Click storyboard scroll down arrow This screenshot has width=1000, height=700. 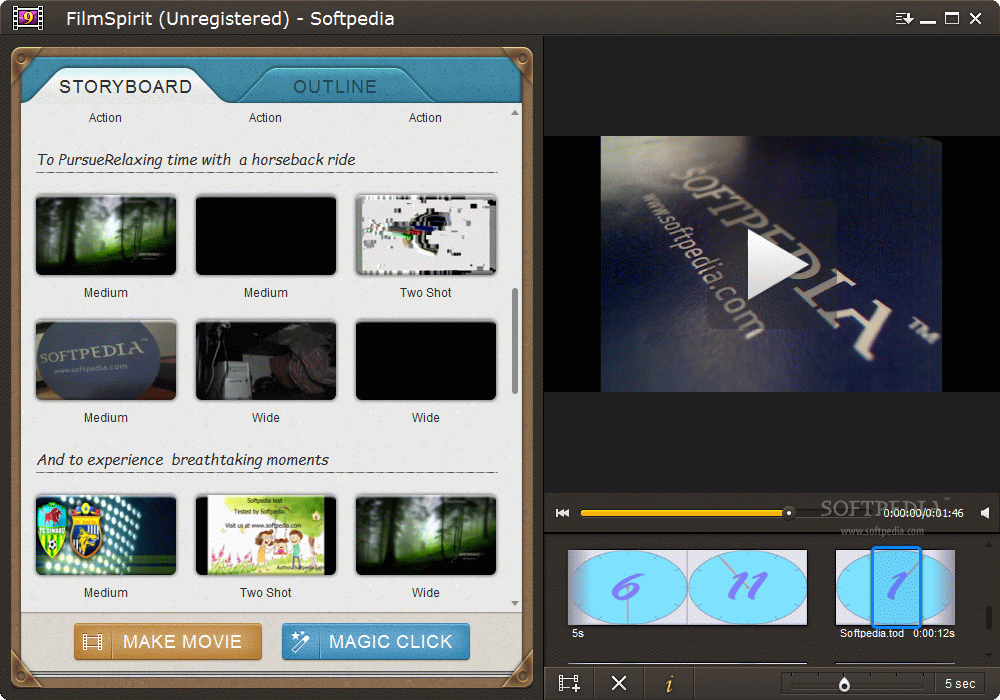[515, 603]
